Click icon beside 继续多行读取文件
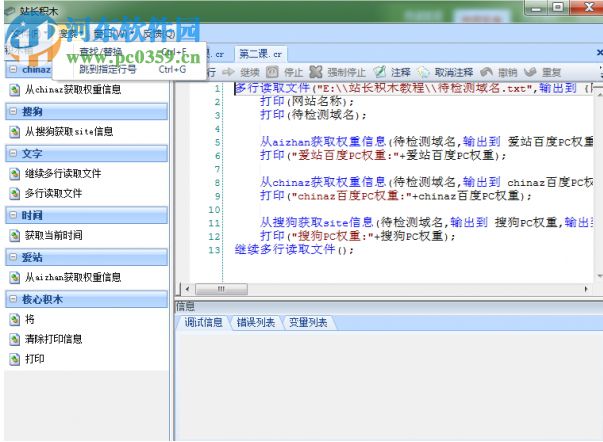Image resolution: width=603 pixels, height=442 pixels. pos(15,174)
